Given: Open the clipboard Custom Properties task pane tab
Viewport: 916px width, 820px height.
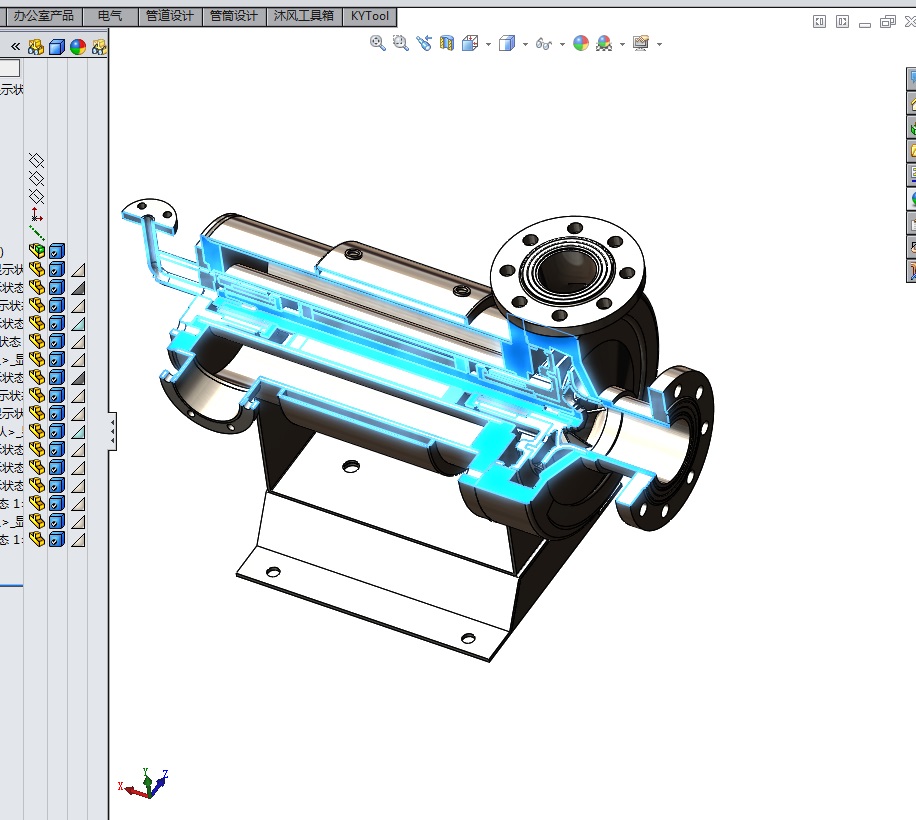Looking at the screenshot, I should pos(911,223).
